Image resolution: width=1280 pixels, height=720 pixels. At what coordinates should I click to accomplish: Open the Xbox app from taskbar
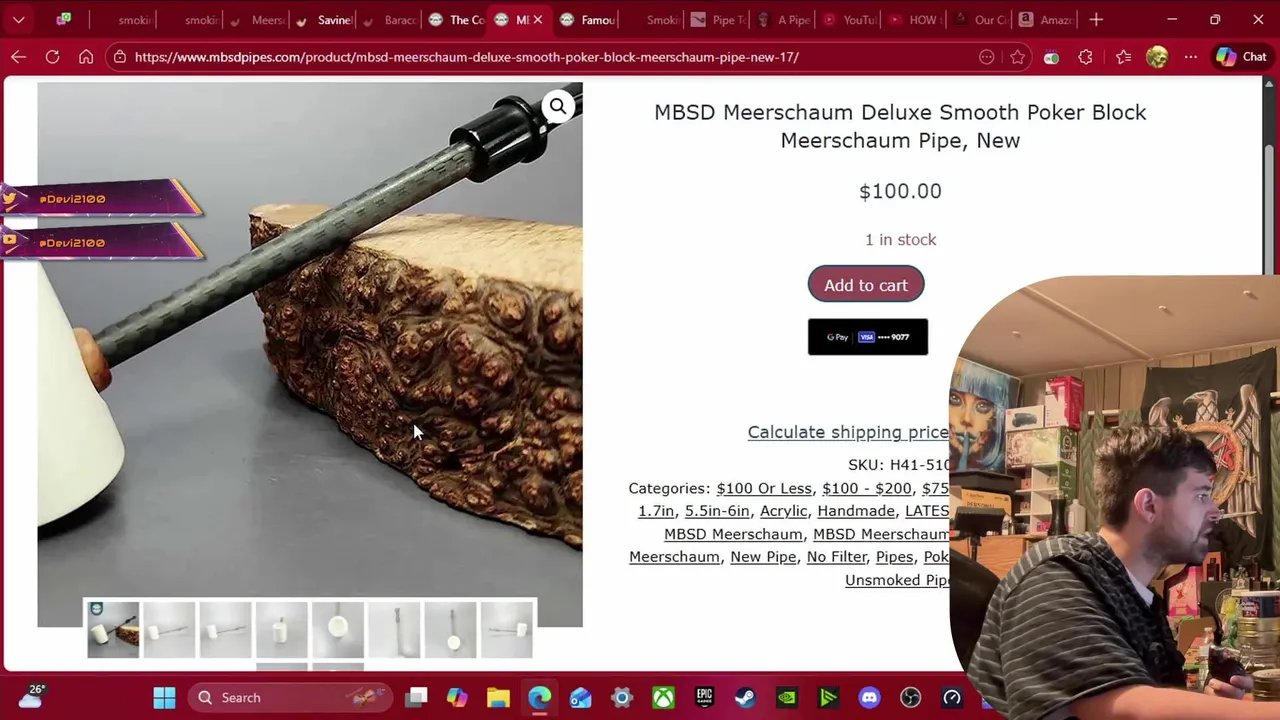pyautogui.click(x=663, y=697)
